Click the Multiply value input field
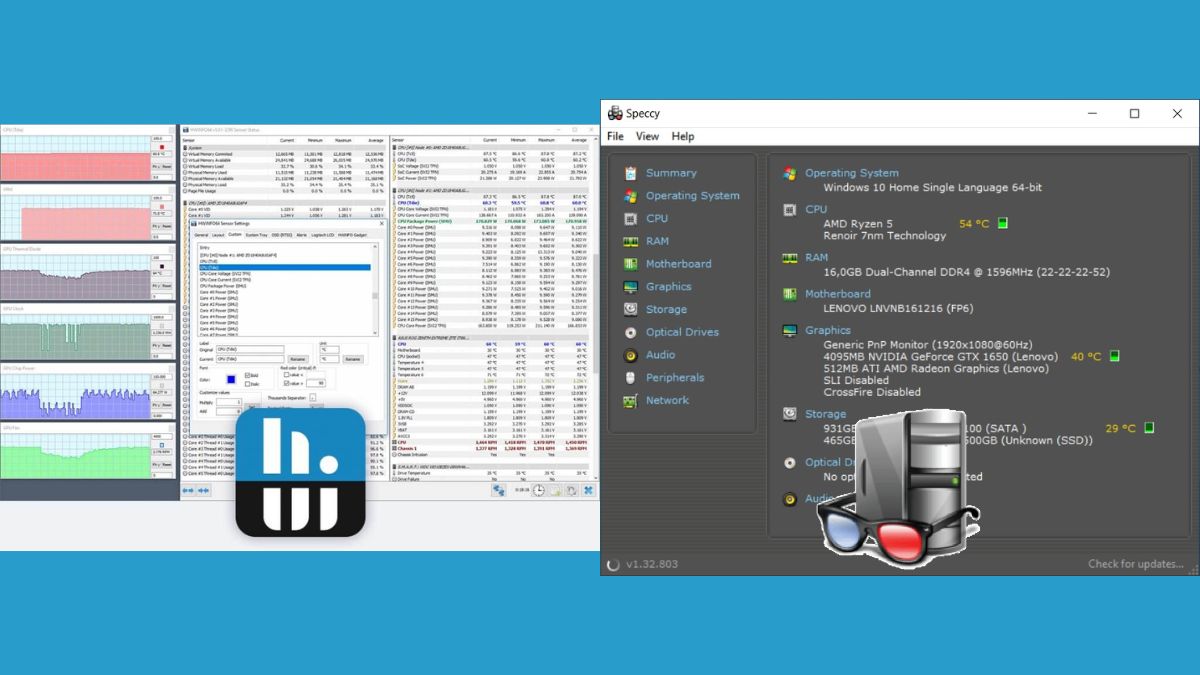This screenshot has height=675, width=1200. 229,402
